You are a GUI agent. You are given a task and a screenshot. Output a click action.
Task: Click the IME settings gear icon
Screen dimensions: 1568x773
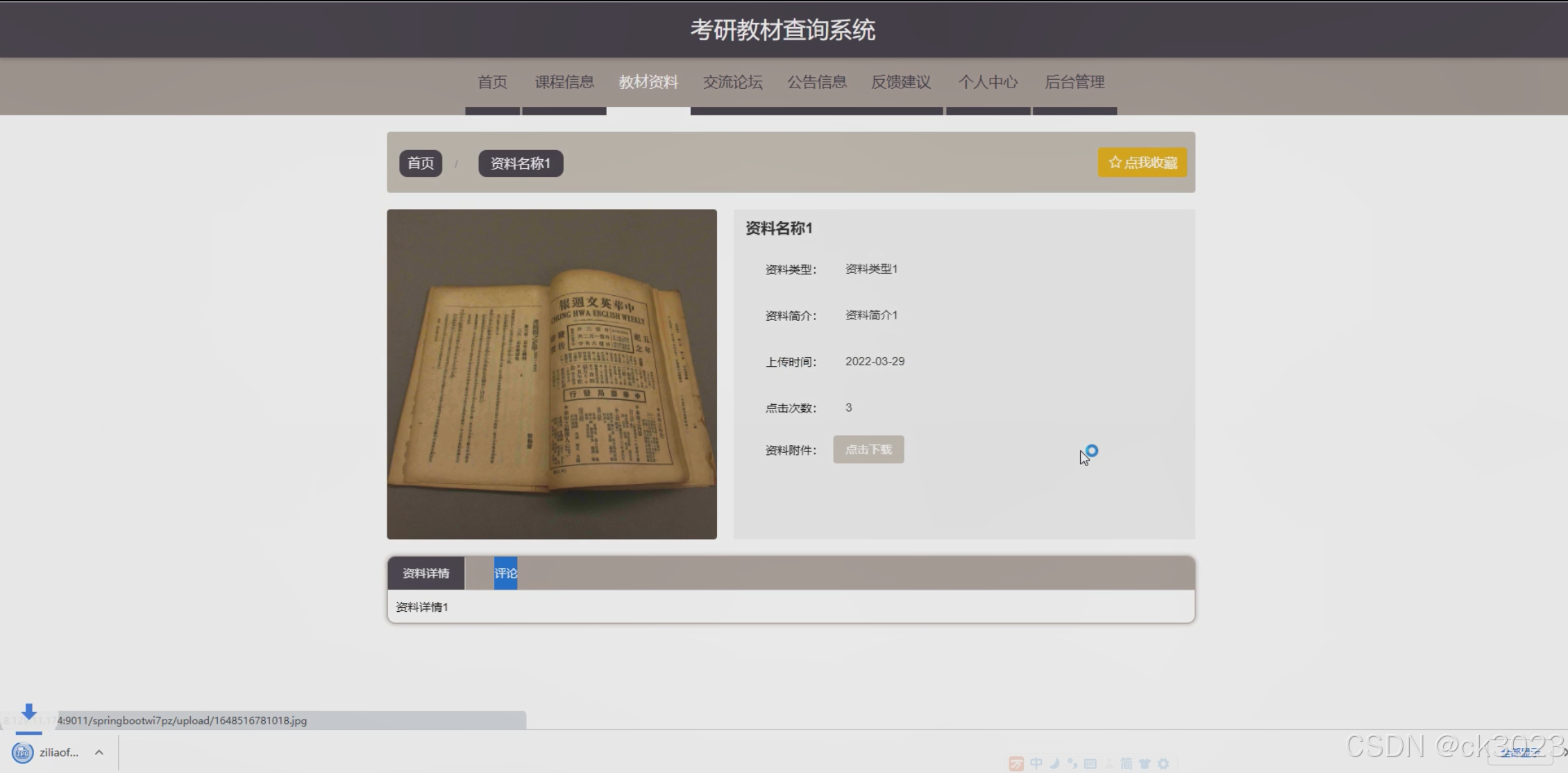click(x=1163, y=764)
